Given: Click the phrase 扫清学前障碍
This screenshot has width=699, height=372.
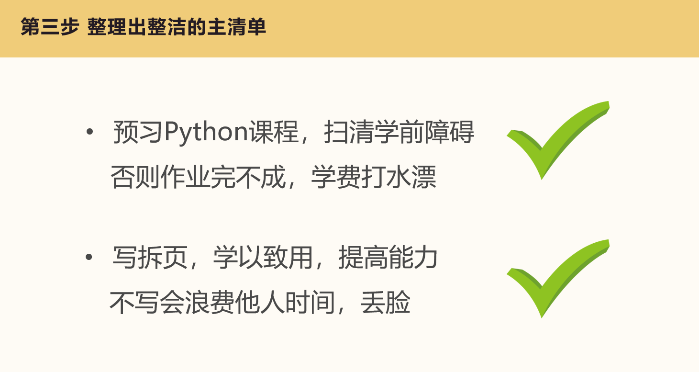Looking at the screenshot, I should click(x=399, y=132).
